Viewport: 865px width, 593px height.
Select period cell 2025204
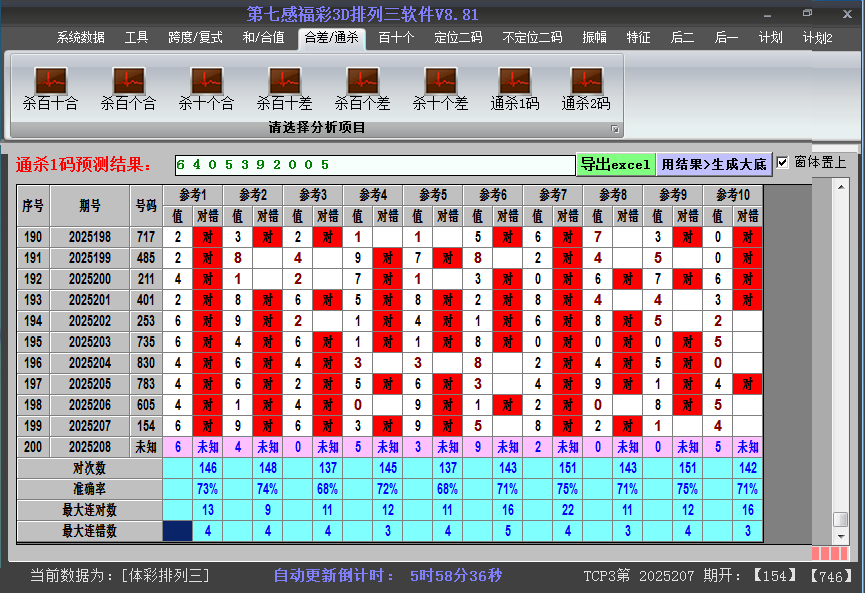[90, 363]
